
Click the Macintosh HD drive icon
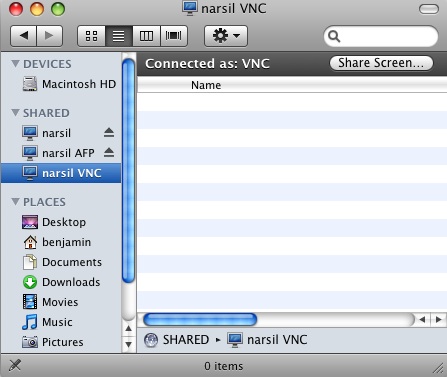click(x=30, y=84)
